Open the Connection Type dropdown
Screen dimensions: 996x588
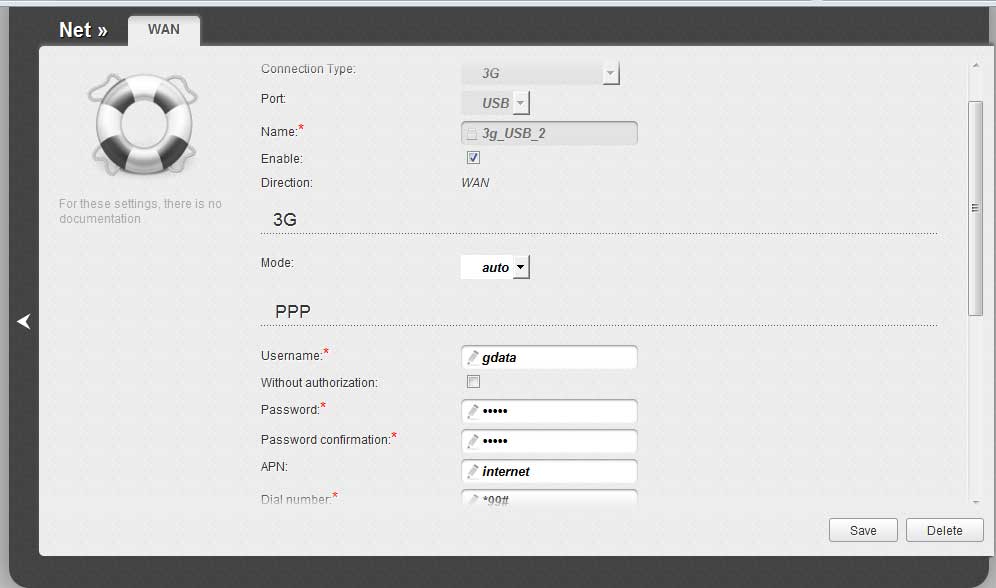[611, 74]
